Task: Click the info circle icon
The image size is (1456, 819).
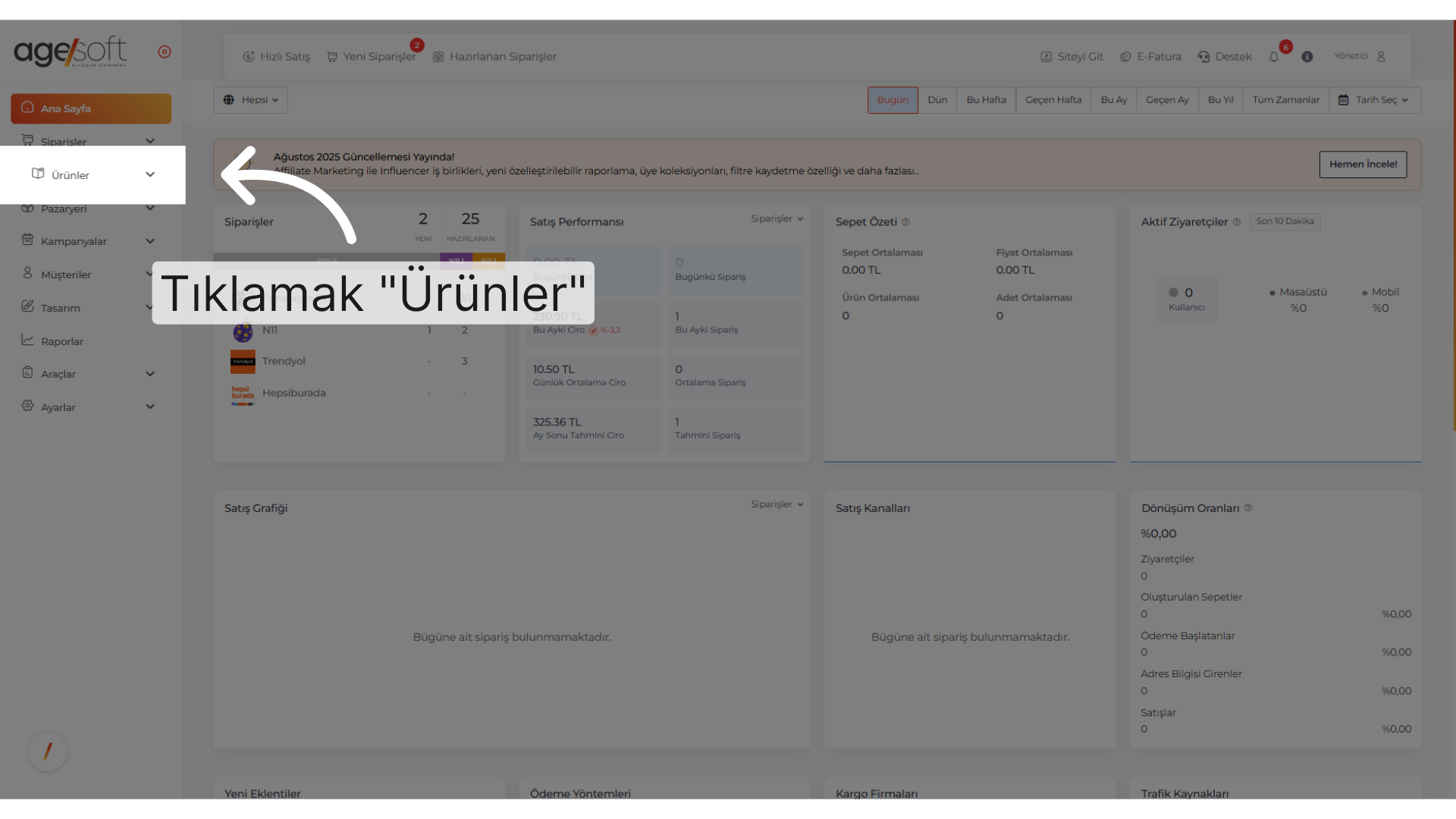Action: click(x=1307, y=57)
